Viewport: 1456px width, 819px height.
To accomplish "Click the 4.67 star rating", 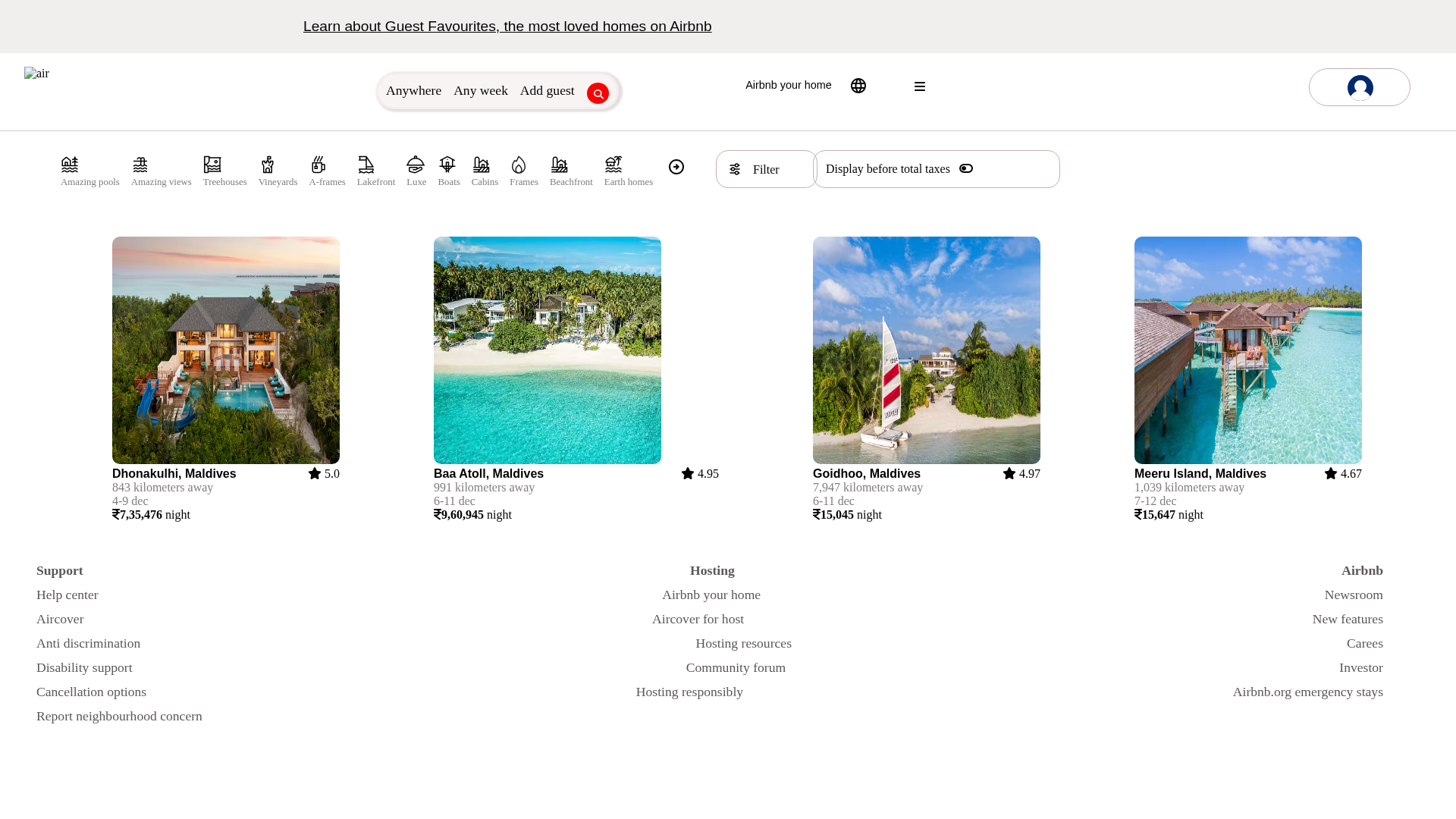I will (x=1343, y=473).
